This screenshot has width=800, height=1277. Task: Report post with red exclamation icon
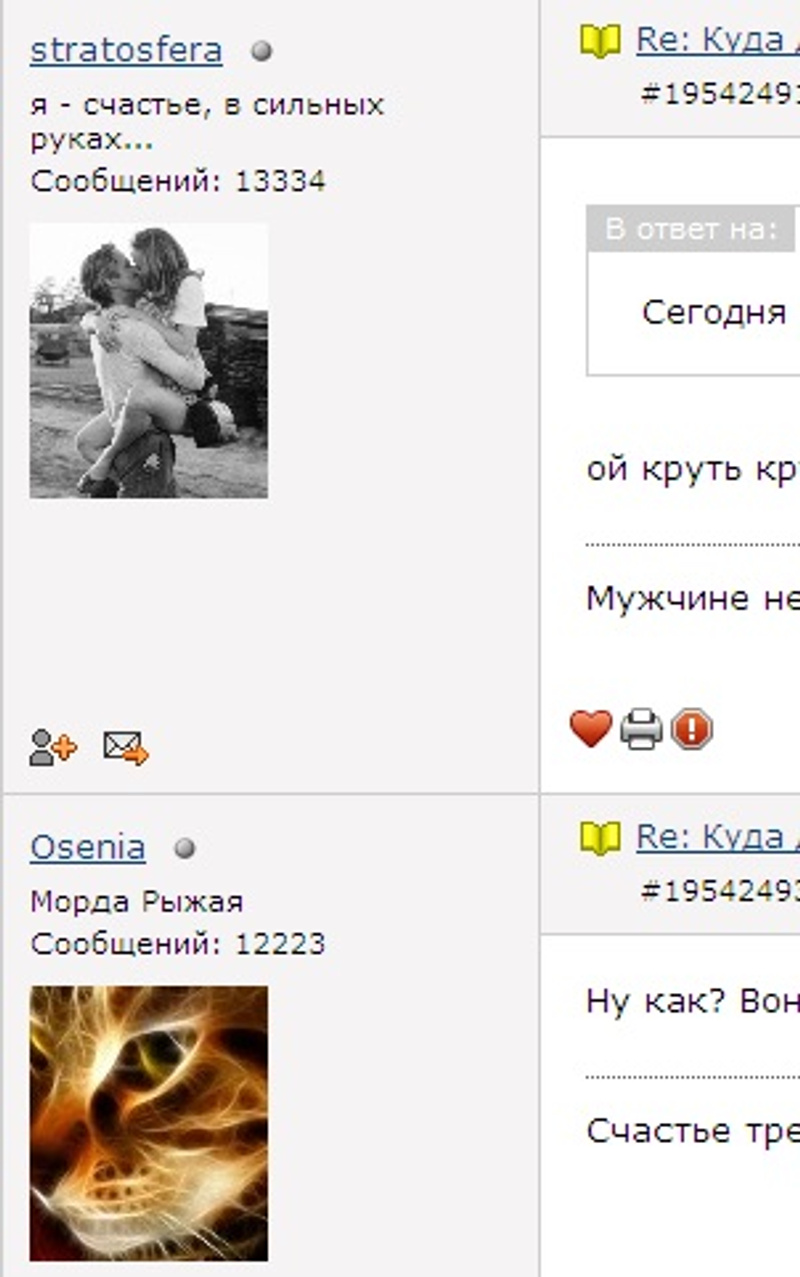click(691, 730)
